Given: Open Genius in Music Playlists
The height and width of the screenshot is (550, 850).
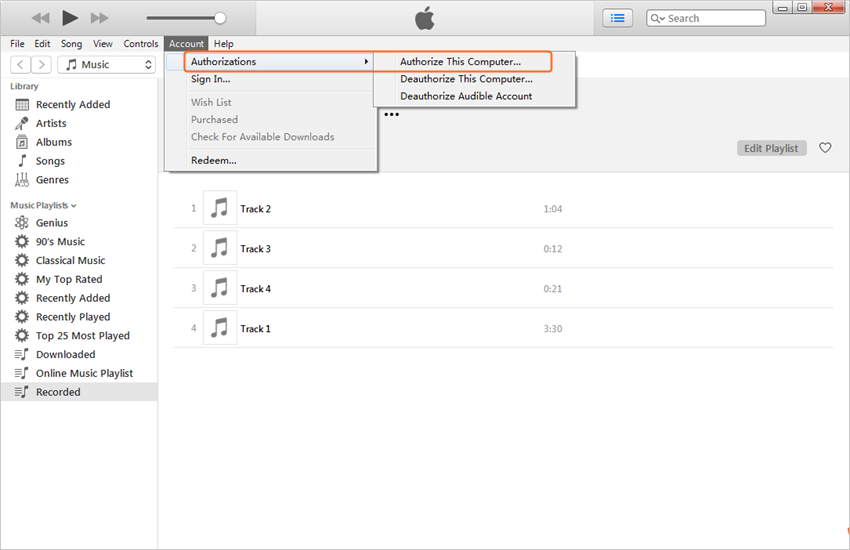Looking at the screenshot, I should 52,223.
